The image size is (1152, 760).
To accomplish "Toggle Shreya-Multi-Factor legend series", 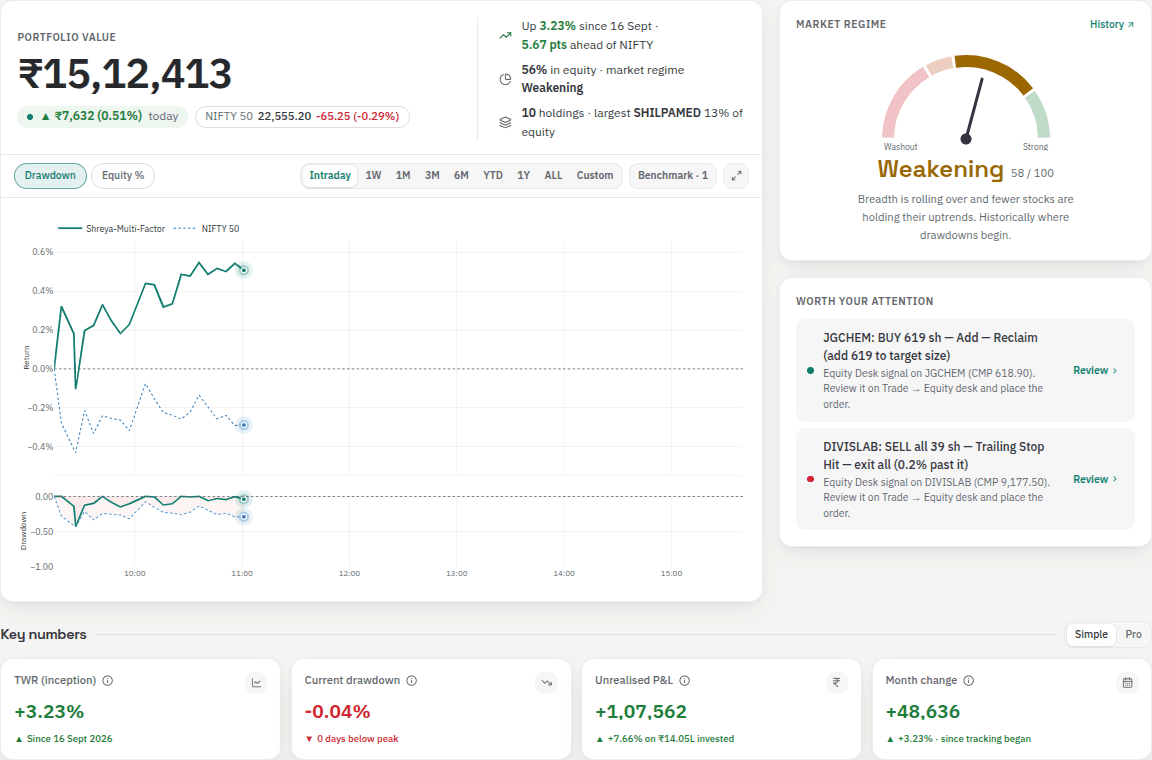I will click(112, 229).
